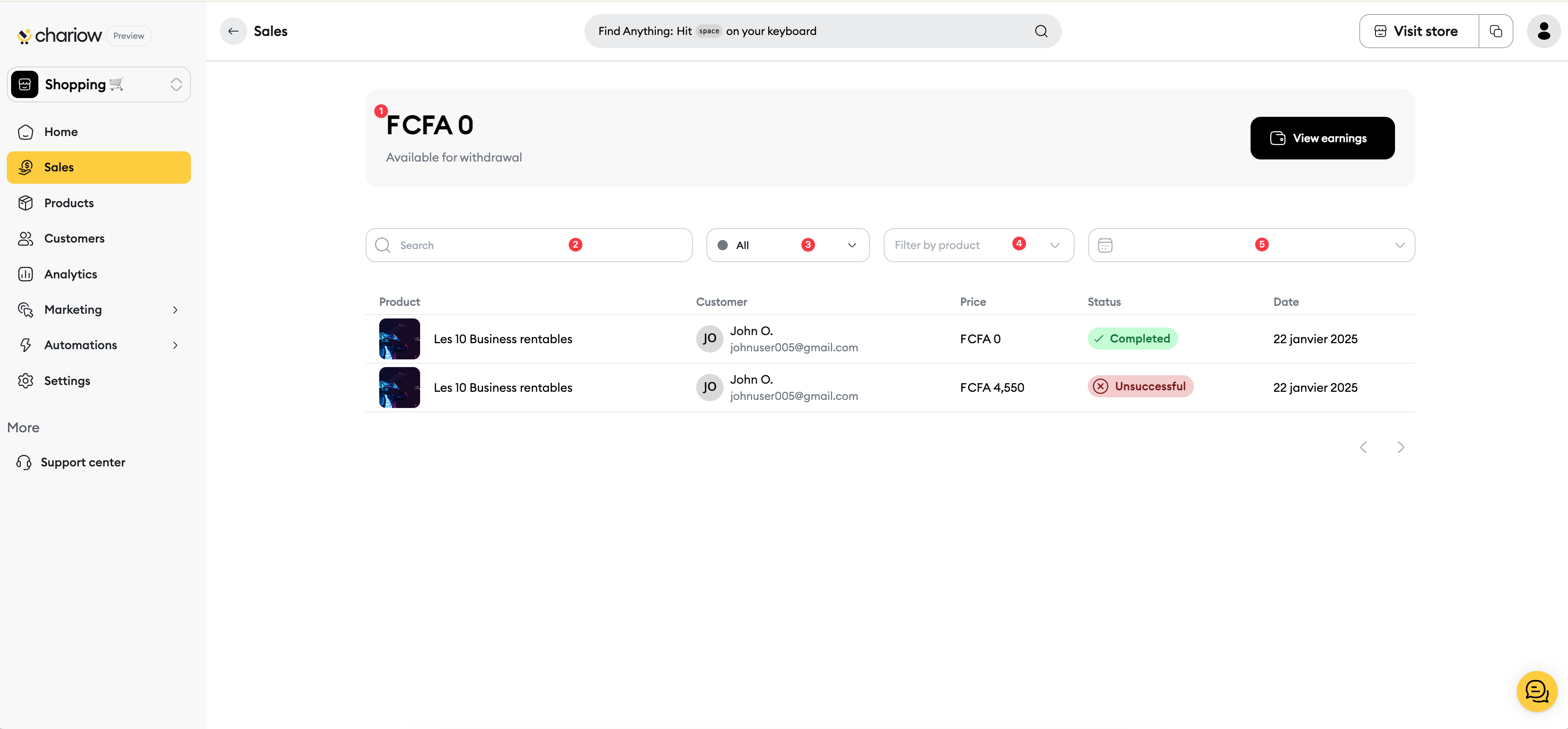Focus the sales Search field
Image resolution: width=1568 pixels, height=729 pixels.
click(528, 246)
